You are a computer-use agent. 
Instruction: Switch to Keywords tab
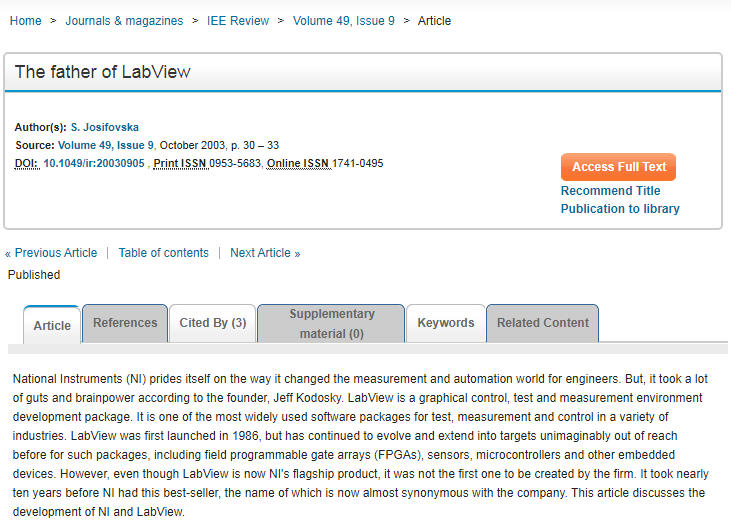(x=446, y=323)
